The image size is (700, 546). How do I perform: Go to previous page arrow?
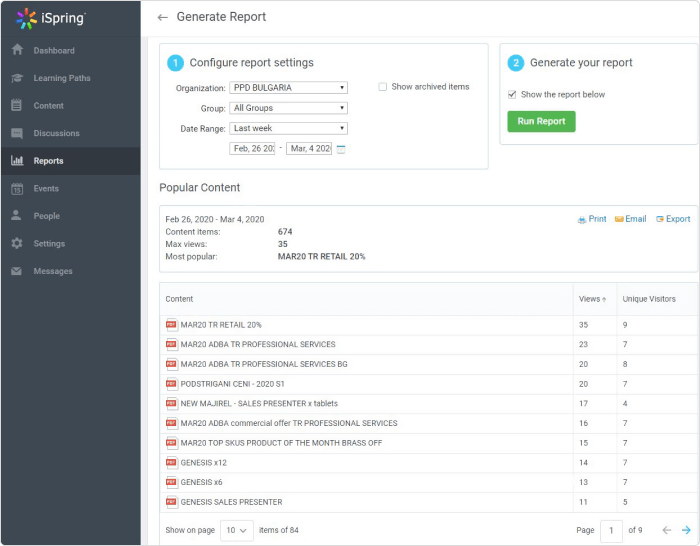(x=667, y=530)
